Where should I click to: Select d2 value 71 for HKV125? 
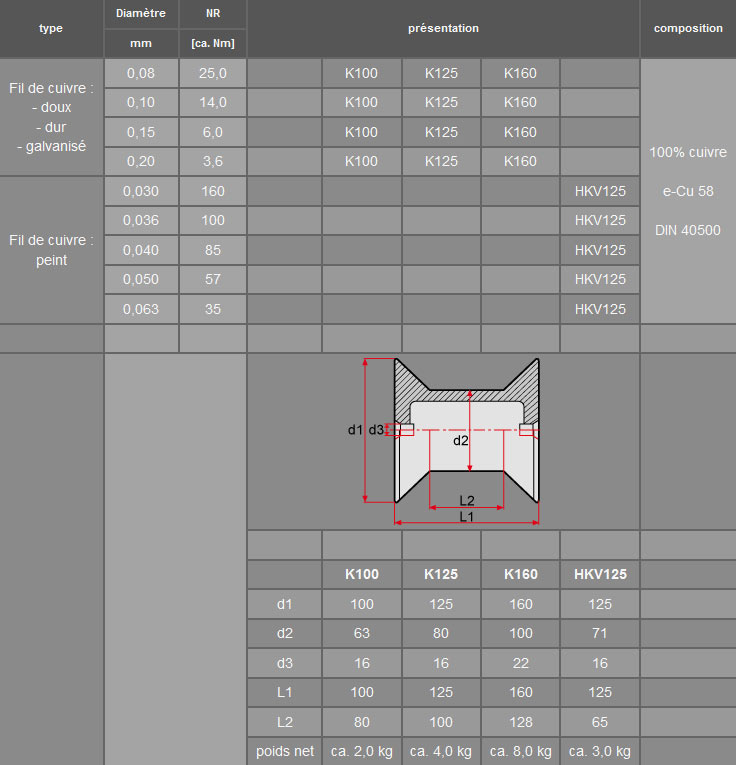click(x=600, y=633)
